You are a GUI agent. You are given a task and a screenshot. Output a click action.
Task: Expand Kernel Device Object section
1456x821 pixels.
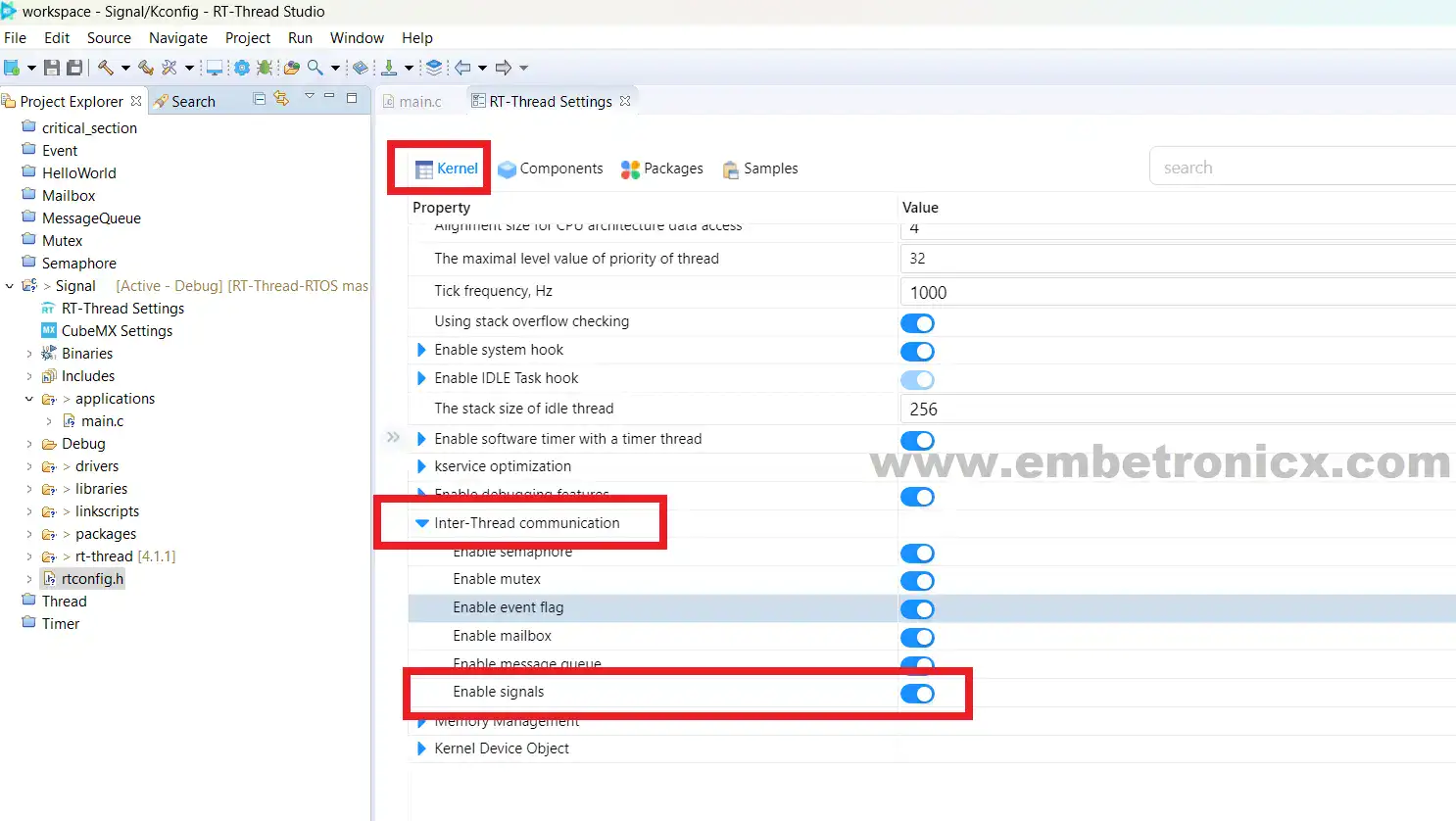(422, 749)
